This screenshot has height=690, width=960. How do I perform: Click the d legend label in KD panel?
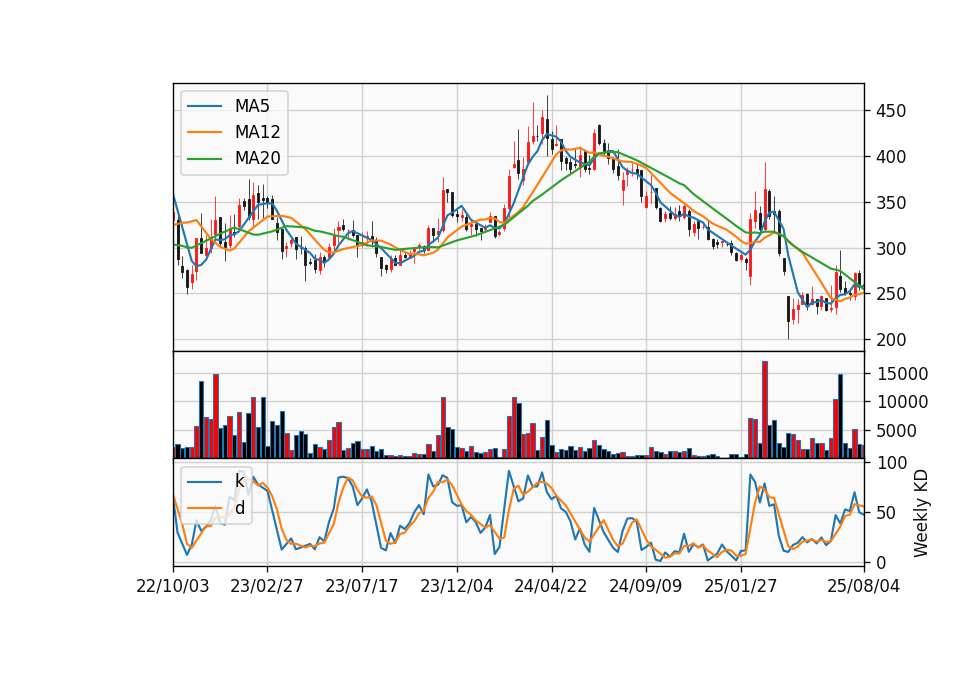(239, 508)
